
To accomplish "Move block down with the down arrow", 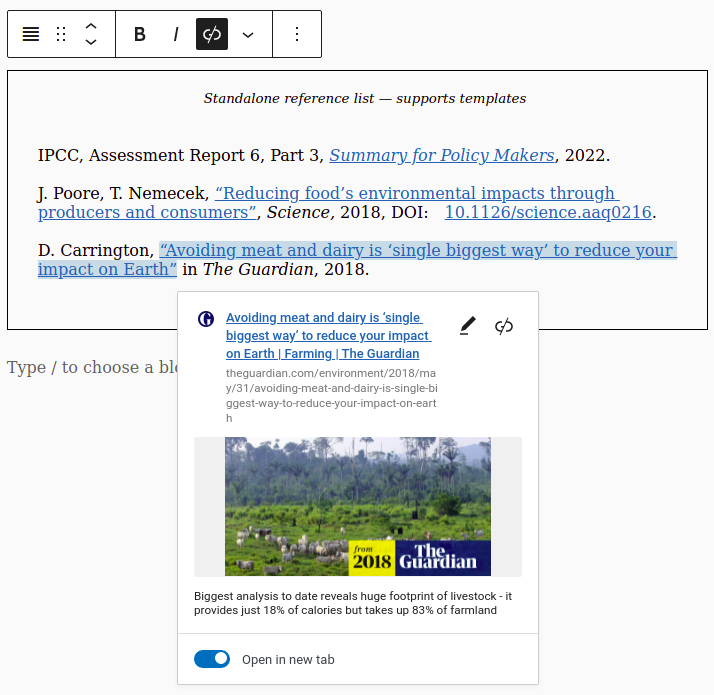I will (x=91, y=42).
